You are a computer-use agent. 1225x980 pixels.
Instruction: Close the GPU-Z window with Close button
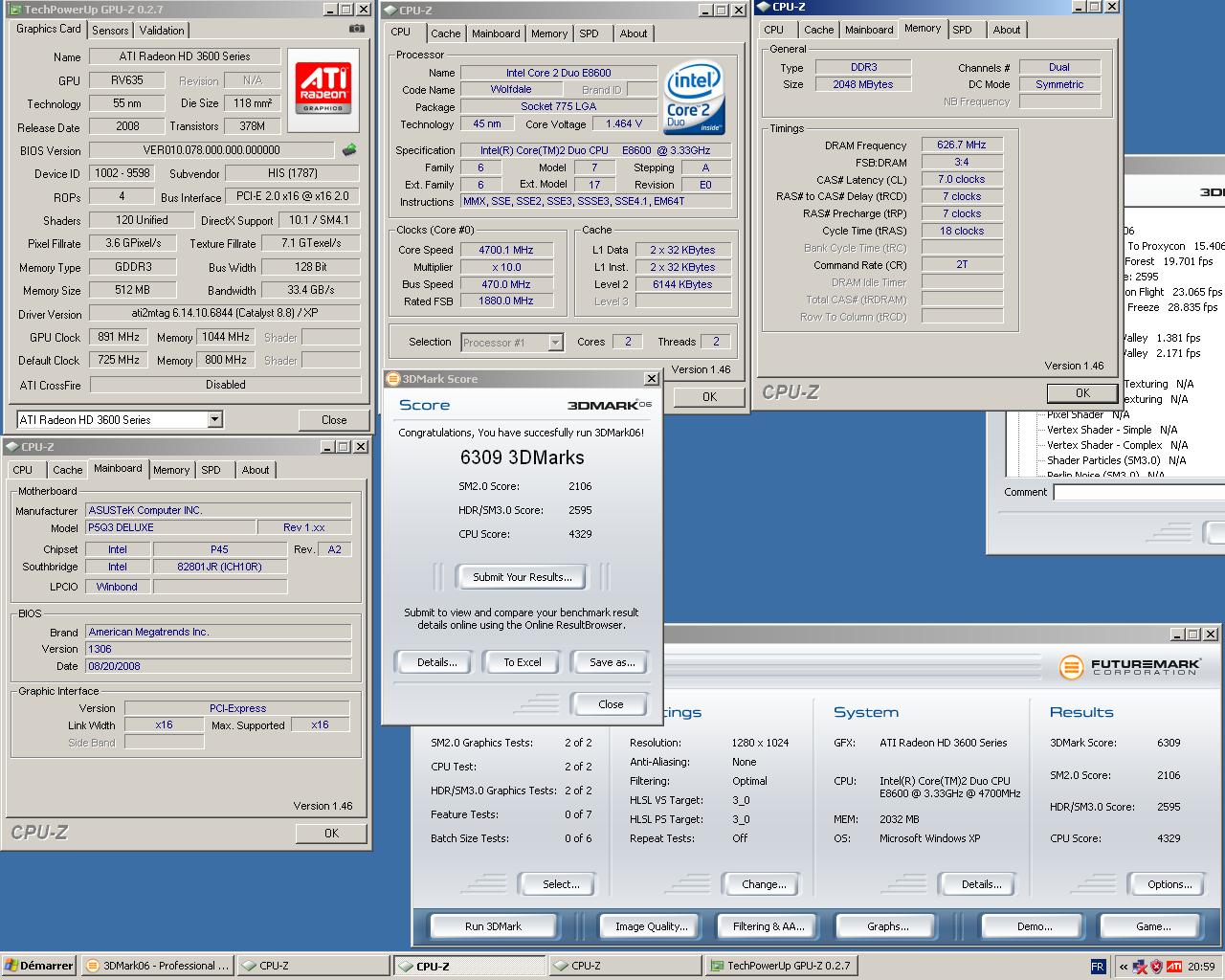(x=334, y=419)
